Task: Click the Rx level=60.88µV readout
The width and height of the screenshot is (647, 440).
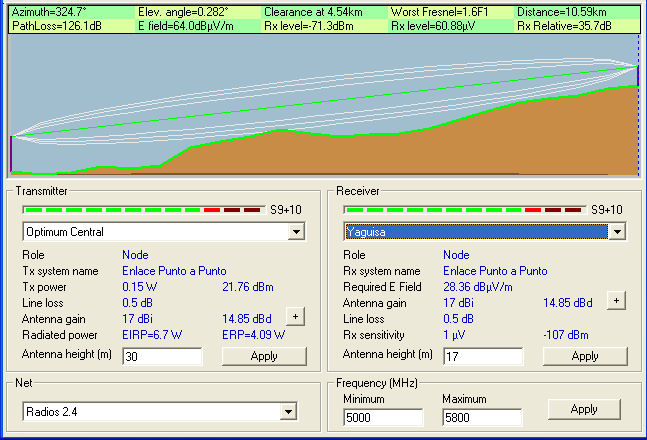Action: 433,26
